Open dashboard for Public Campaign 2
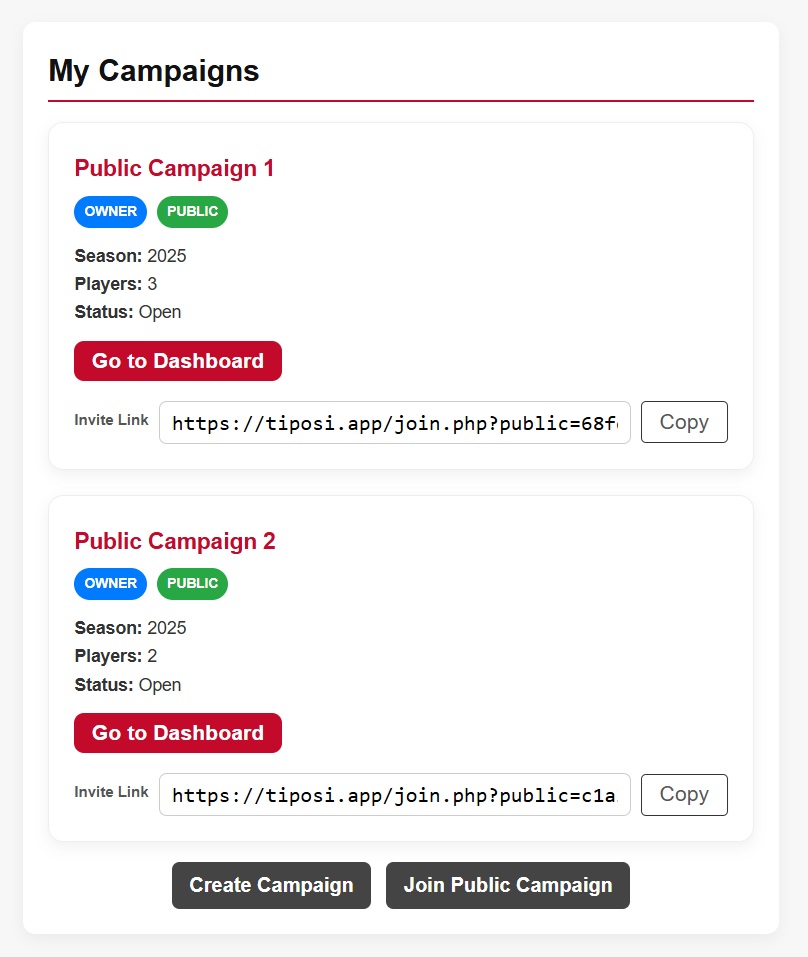 coord(178,732)
